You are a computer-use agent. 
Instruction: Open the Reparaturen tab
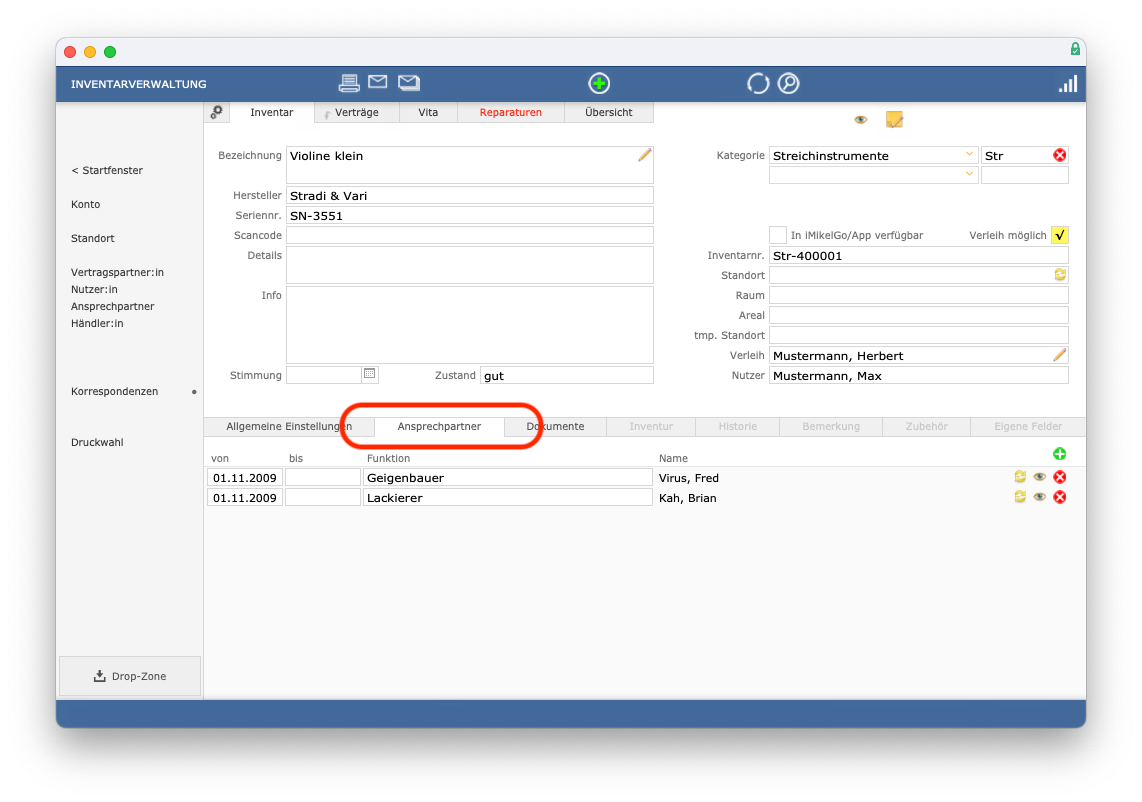point(511,112)
